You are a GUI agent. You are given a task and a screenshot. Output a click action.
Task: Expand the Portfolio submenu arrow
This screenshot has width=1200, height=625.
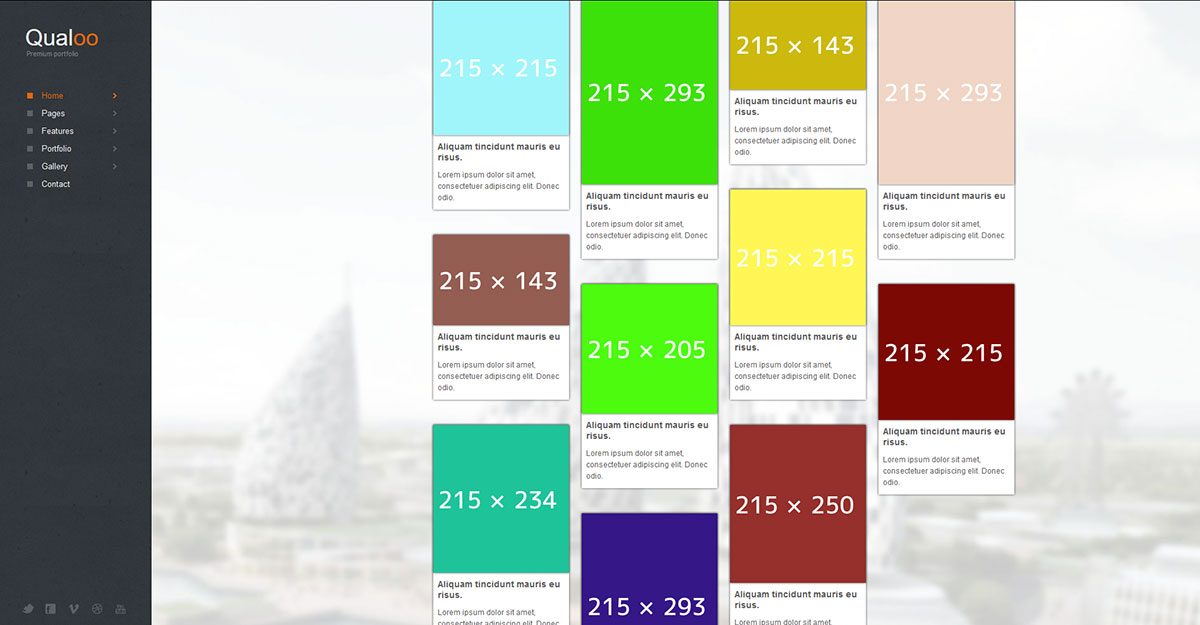pyautogui.click(x=115, y=149)
